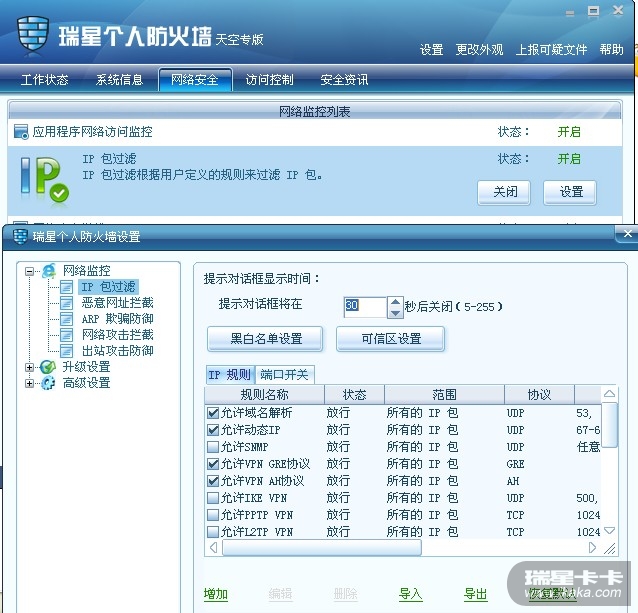Sort by the 规则名称 column header

pyautogui.click(x=264, y=395)
